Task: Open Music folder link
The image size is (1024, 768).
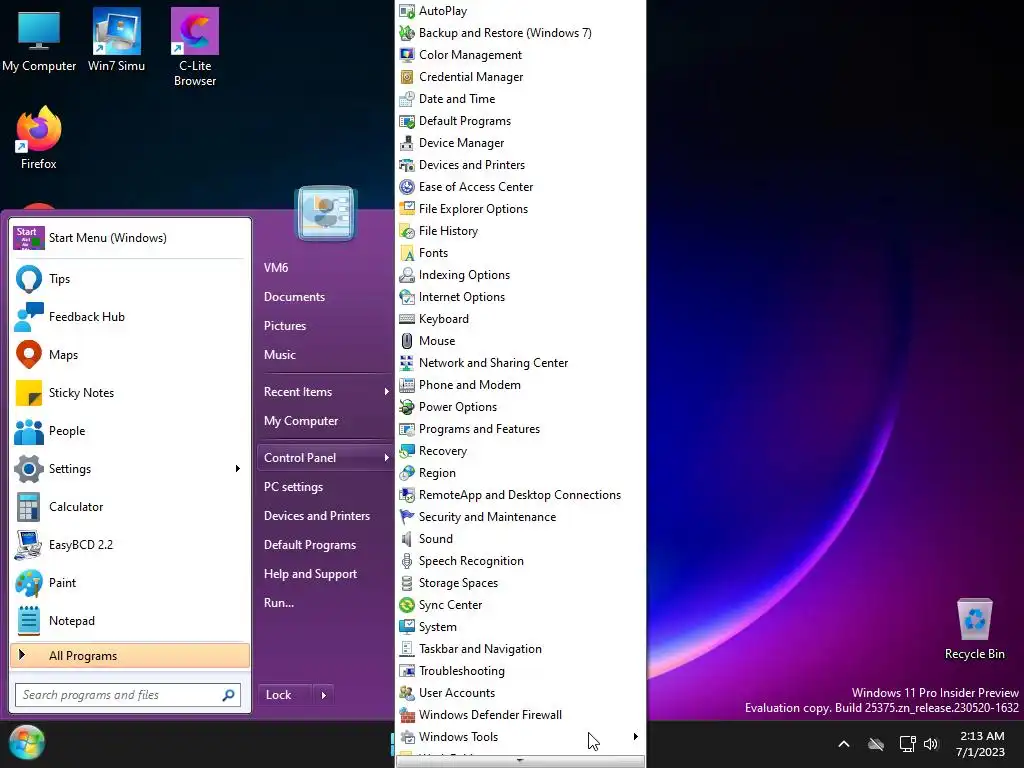Action: (x=280, y=355)
